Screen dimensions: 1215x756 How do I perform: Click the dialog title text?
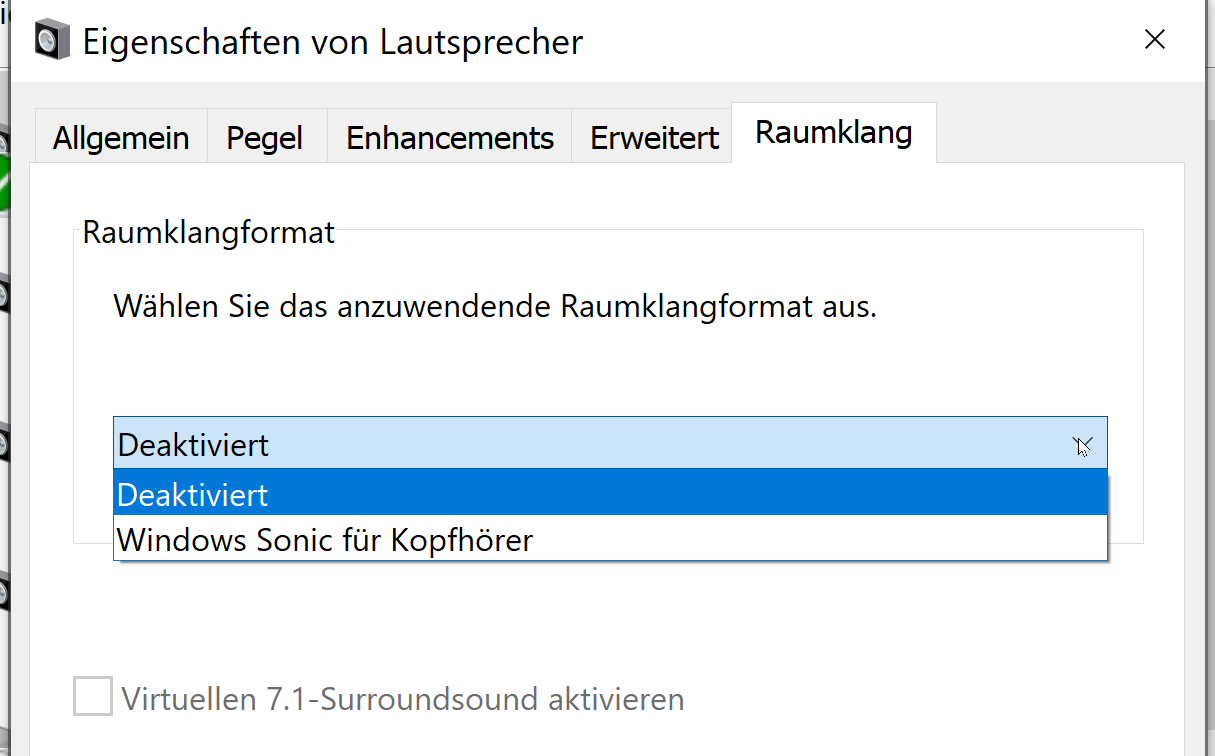(x=332, y=42)
